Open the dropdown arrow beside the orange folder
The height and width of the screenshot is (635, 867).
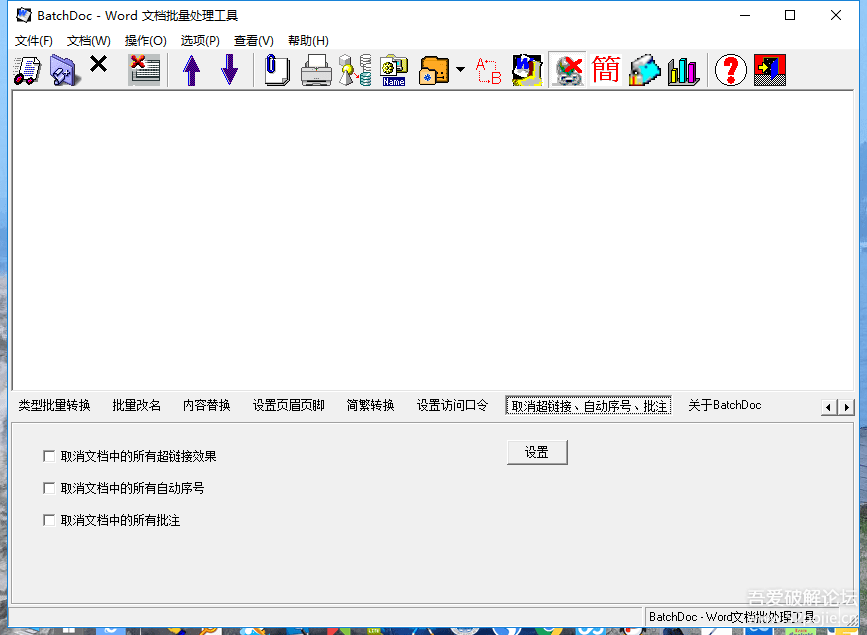coord(460,70)
